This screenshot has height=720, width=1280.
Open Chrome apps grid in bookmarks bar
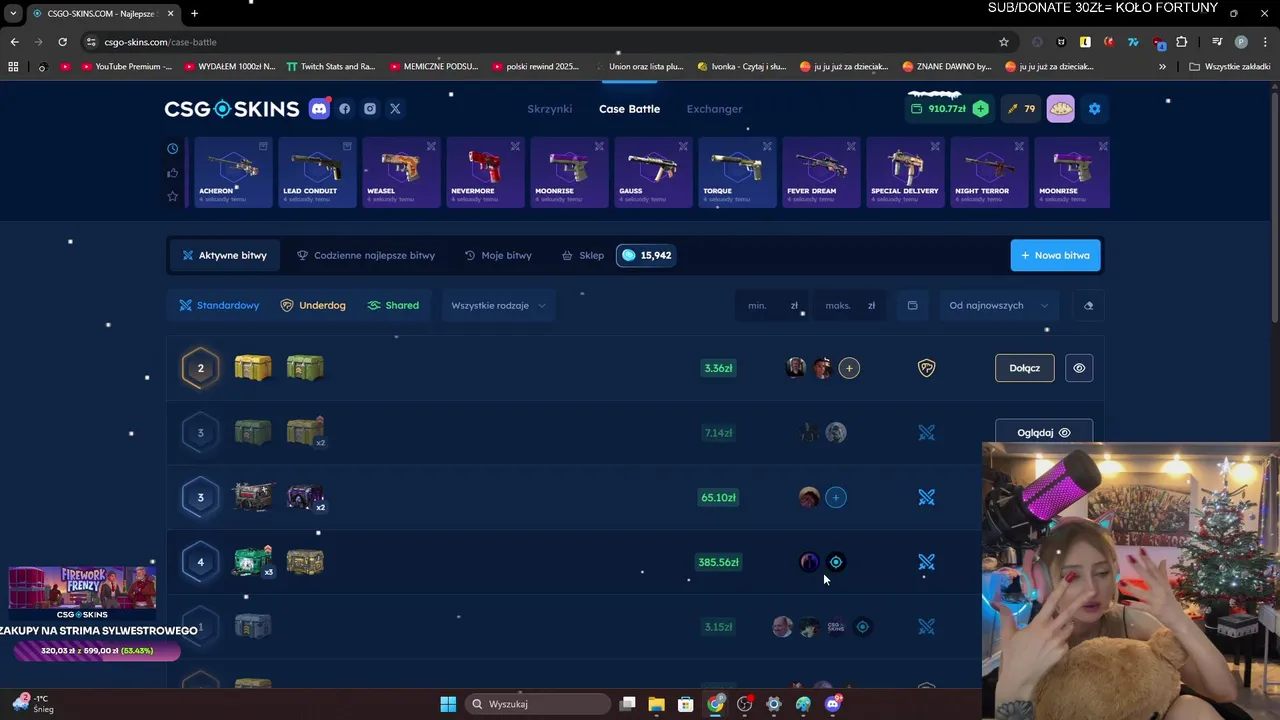(x=13, y=67)
